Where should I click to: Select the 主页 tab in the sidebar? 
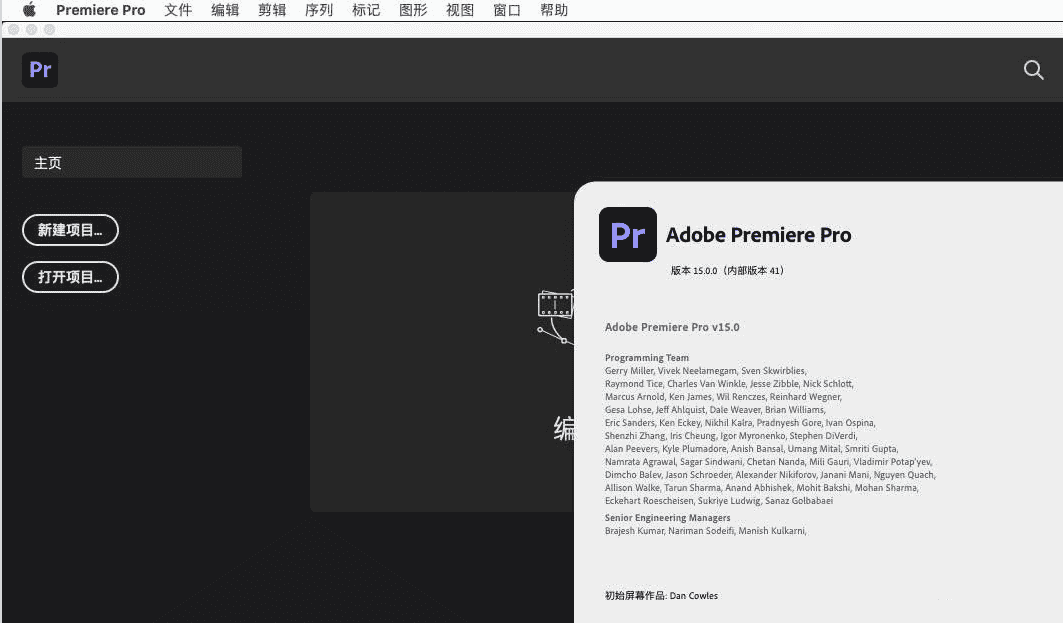point(131,162)
